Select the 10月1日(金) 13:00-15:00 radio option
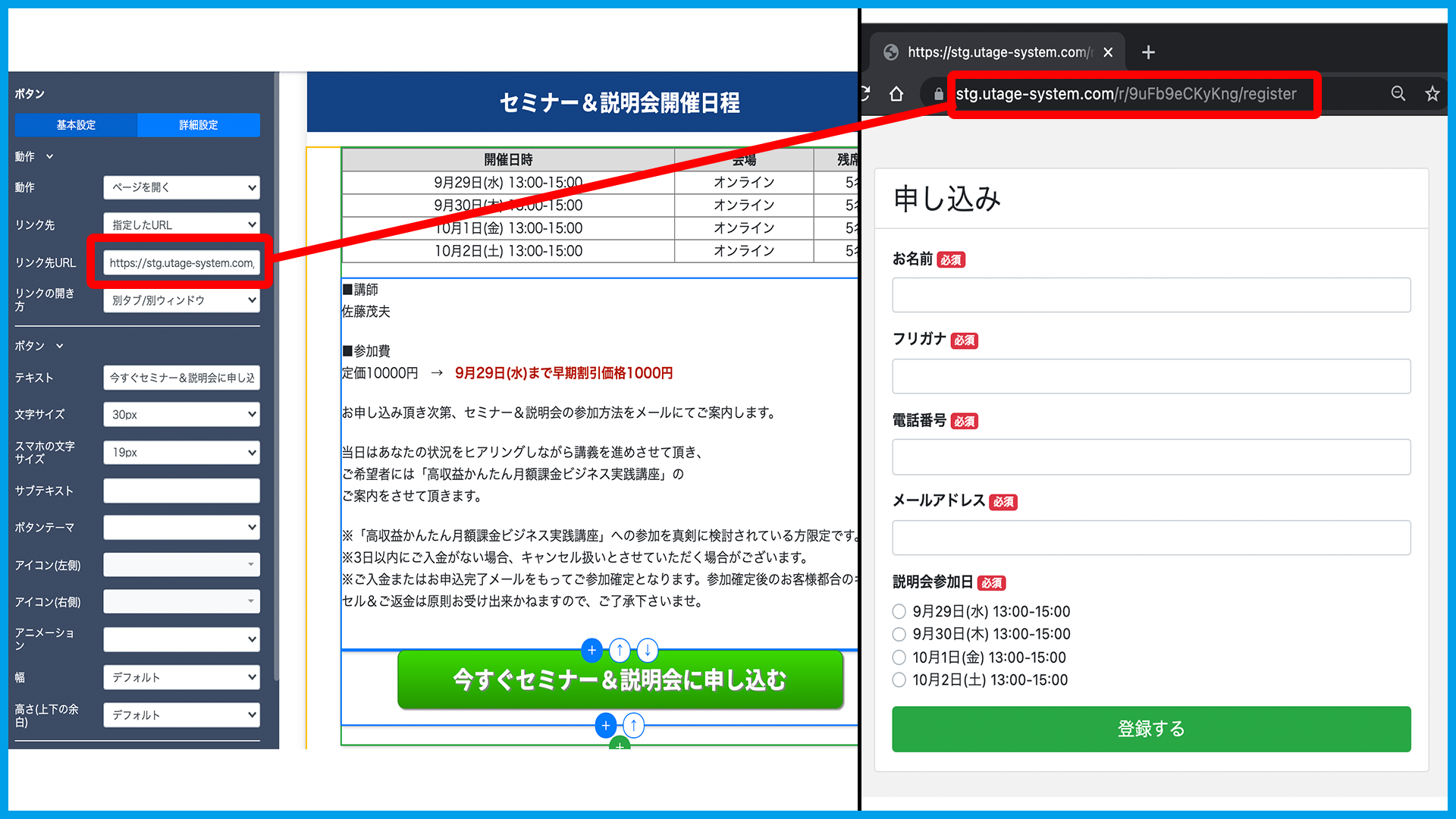The height and width of the screenshot is (819, 1456). (x=899, y=657)
